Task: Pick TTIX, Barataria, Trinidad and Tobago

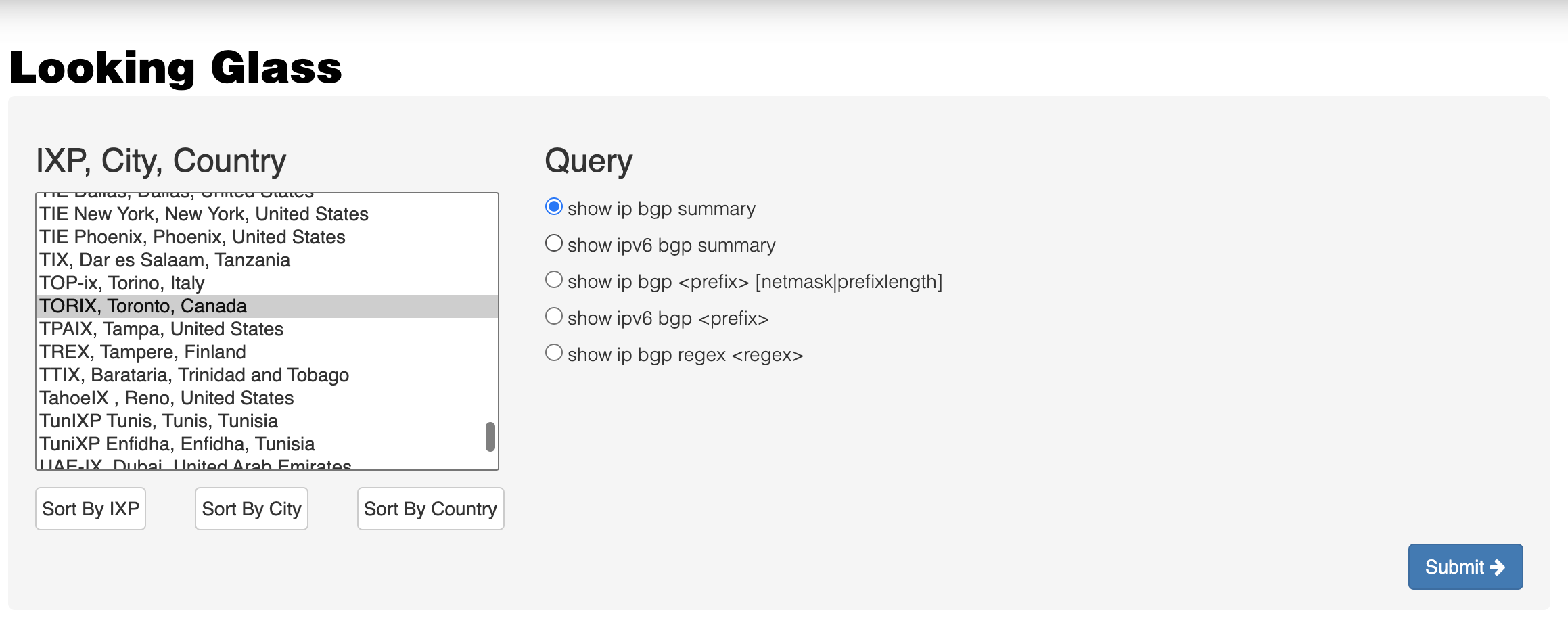Action: (x=194, y=375)
